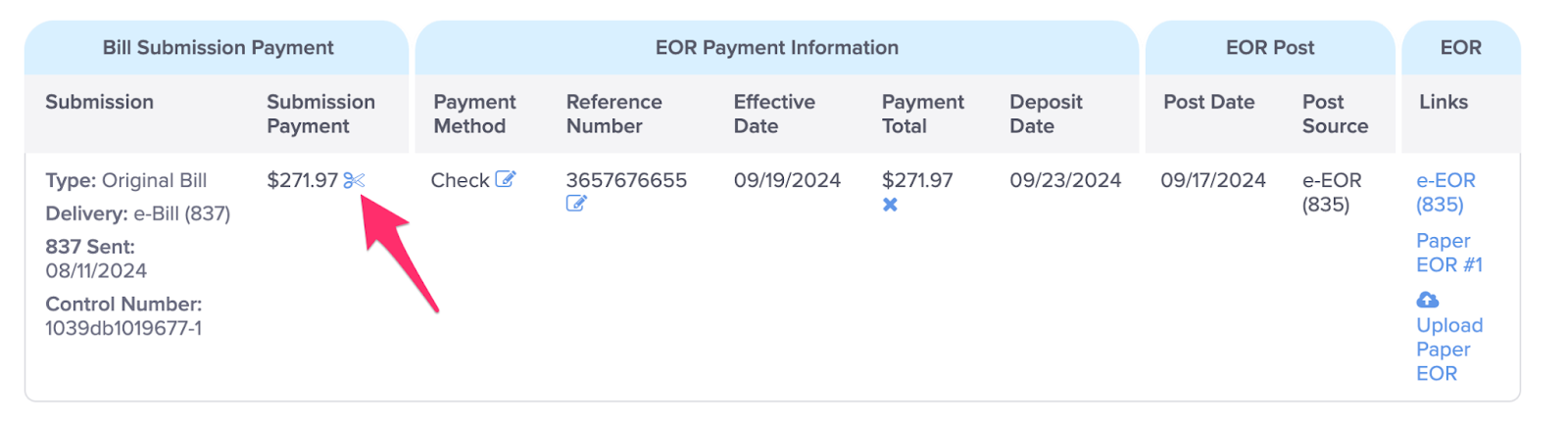Select the Bill Submission Payment header tab

coord(218,48)
